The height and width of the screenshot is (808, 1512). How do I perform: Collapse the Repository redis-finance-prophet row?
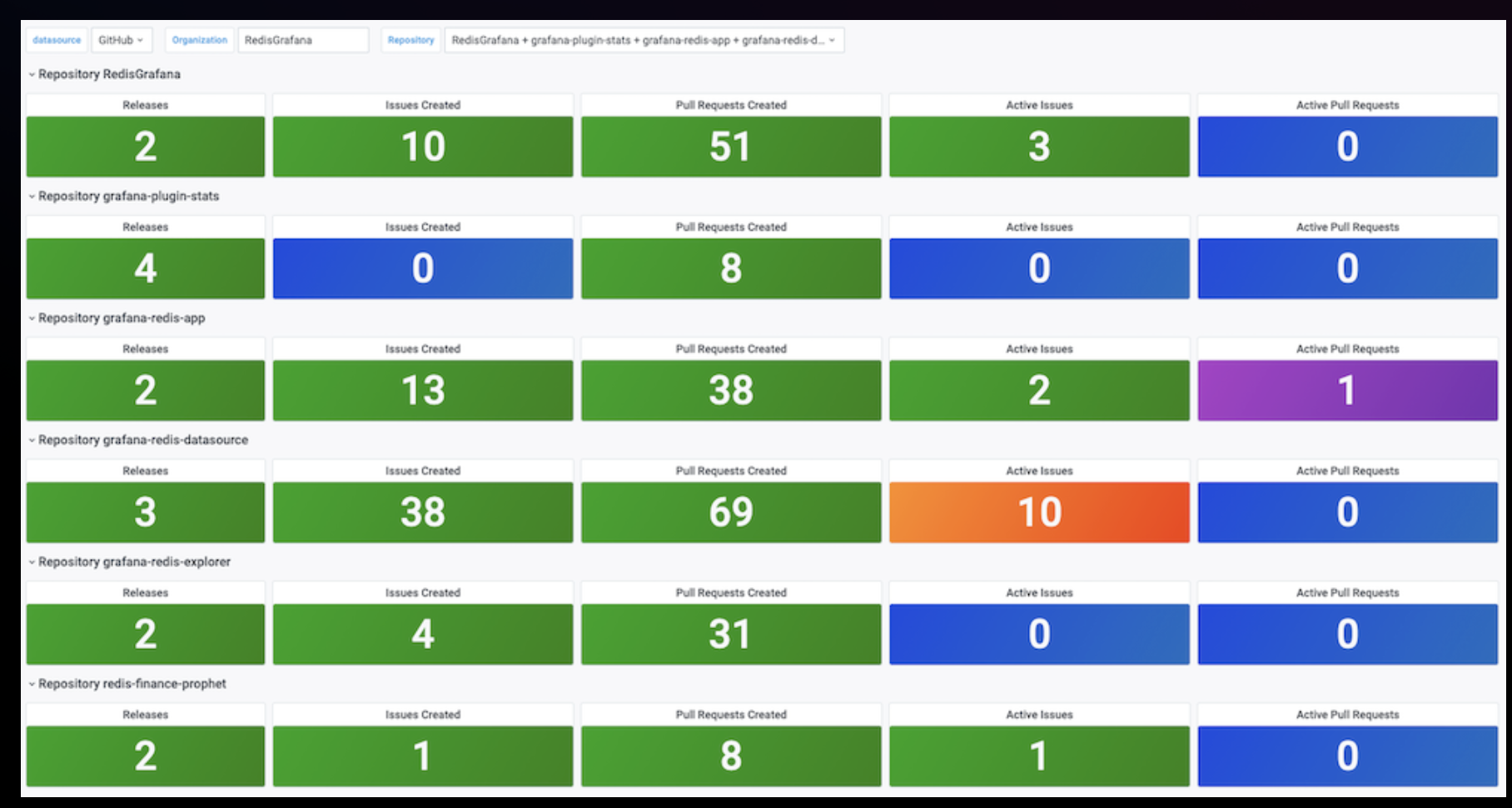coord(127,683)
